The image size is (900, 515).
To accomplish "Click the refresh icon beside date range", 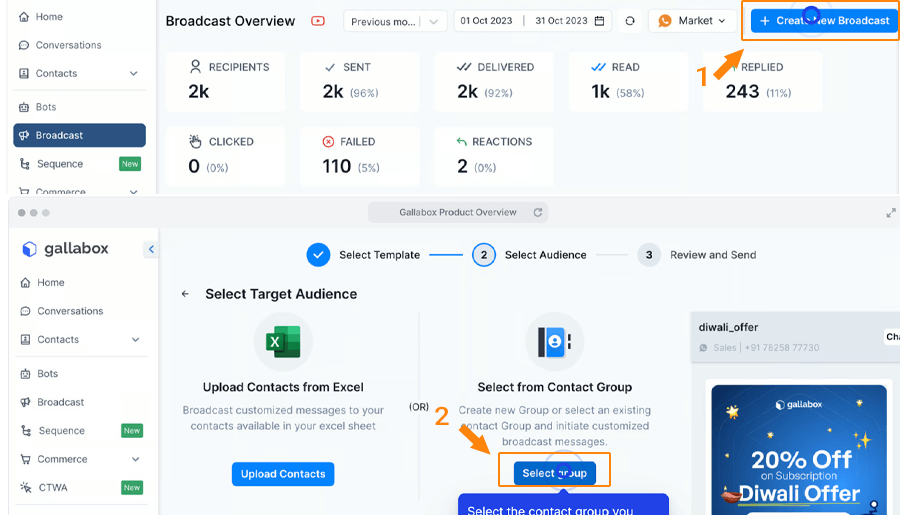I will coord(630,21).
